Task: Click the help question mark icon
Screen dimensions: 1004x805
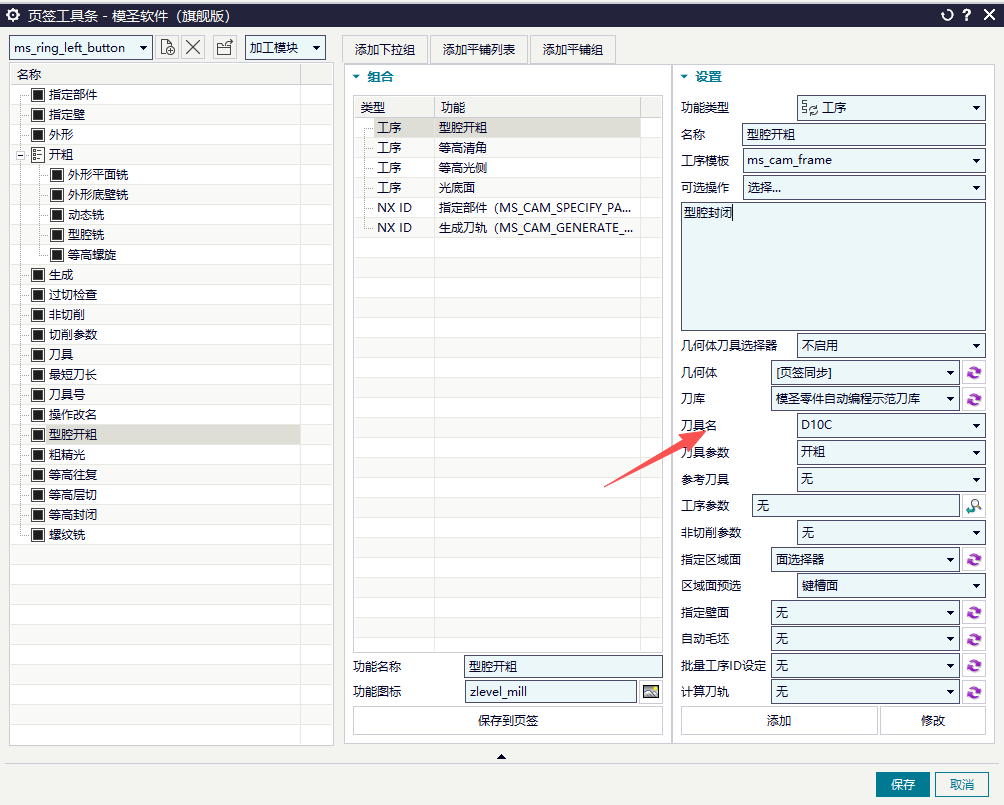Action: [x=967, y=15]
